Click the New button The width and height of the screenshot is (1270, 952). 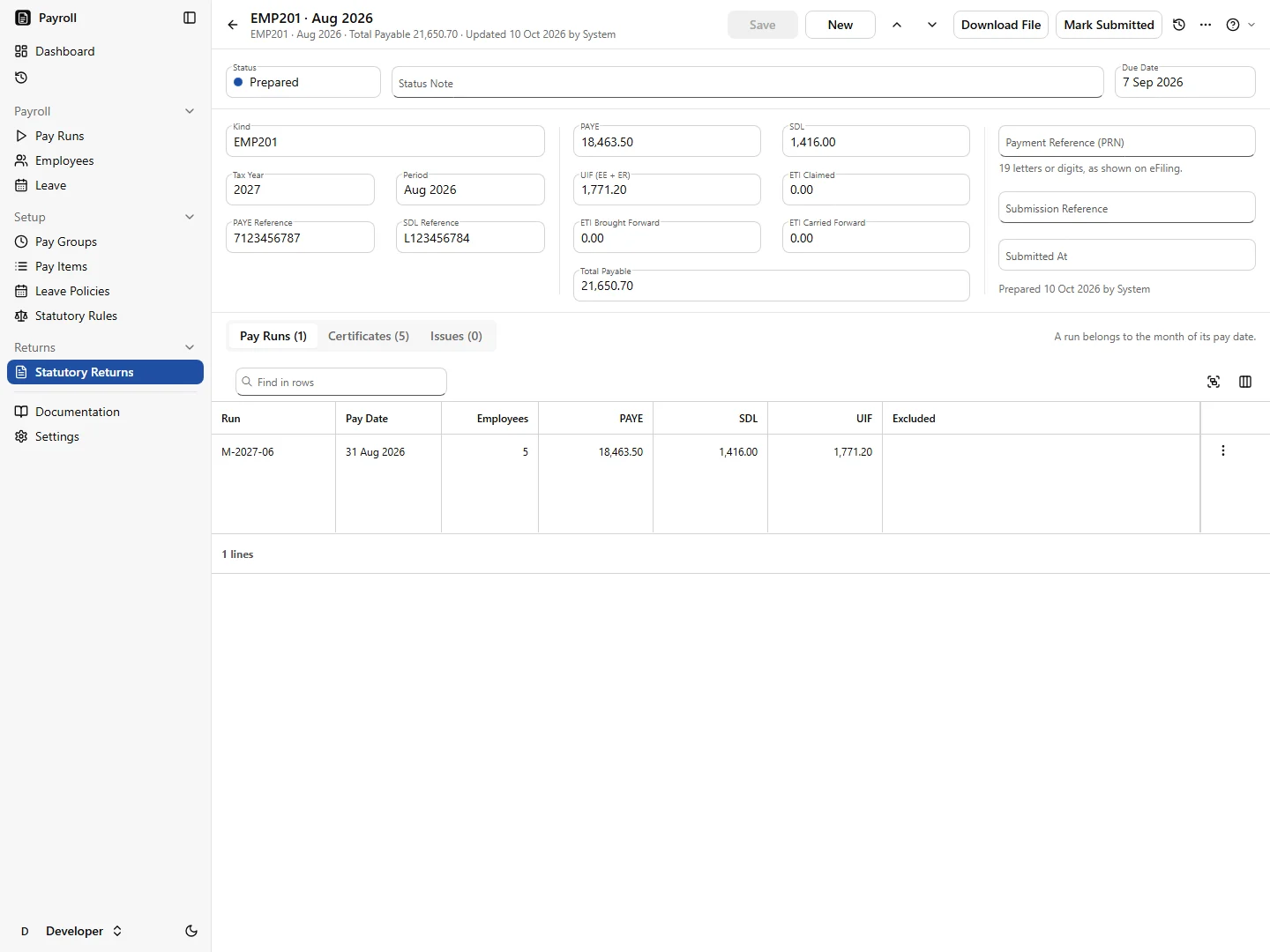tap(840, 25)
